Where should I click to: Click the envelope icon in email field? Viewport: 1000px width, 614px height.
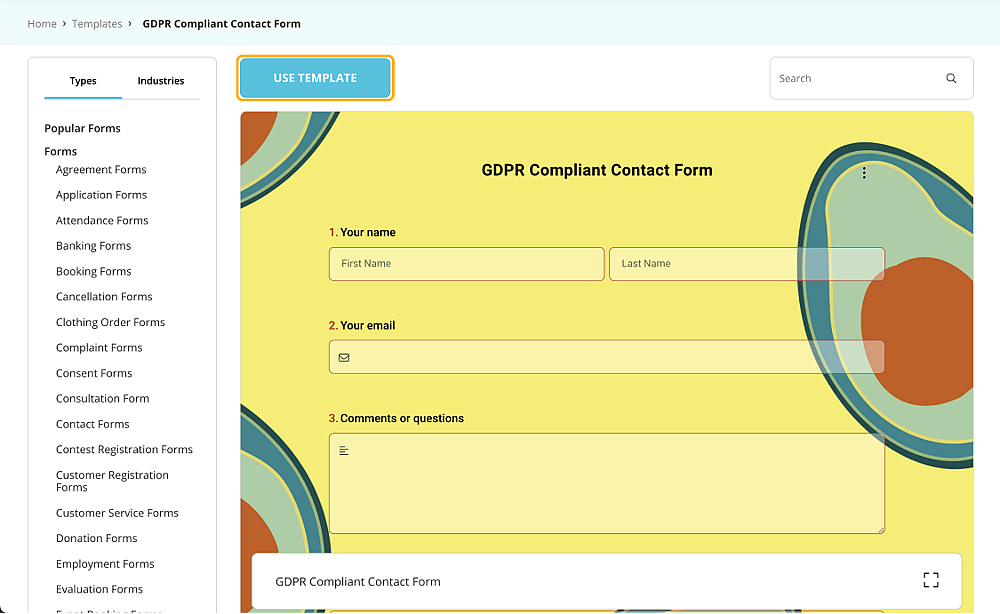344,358
